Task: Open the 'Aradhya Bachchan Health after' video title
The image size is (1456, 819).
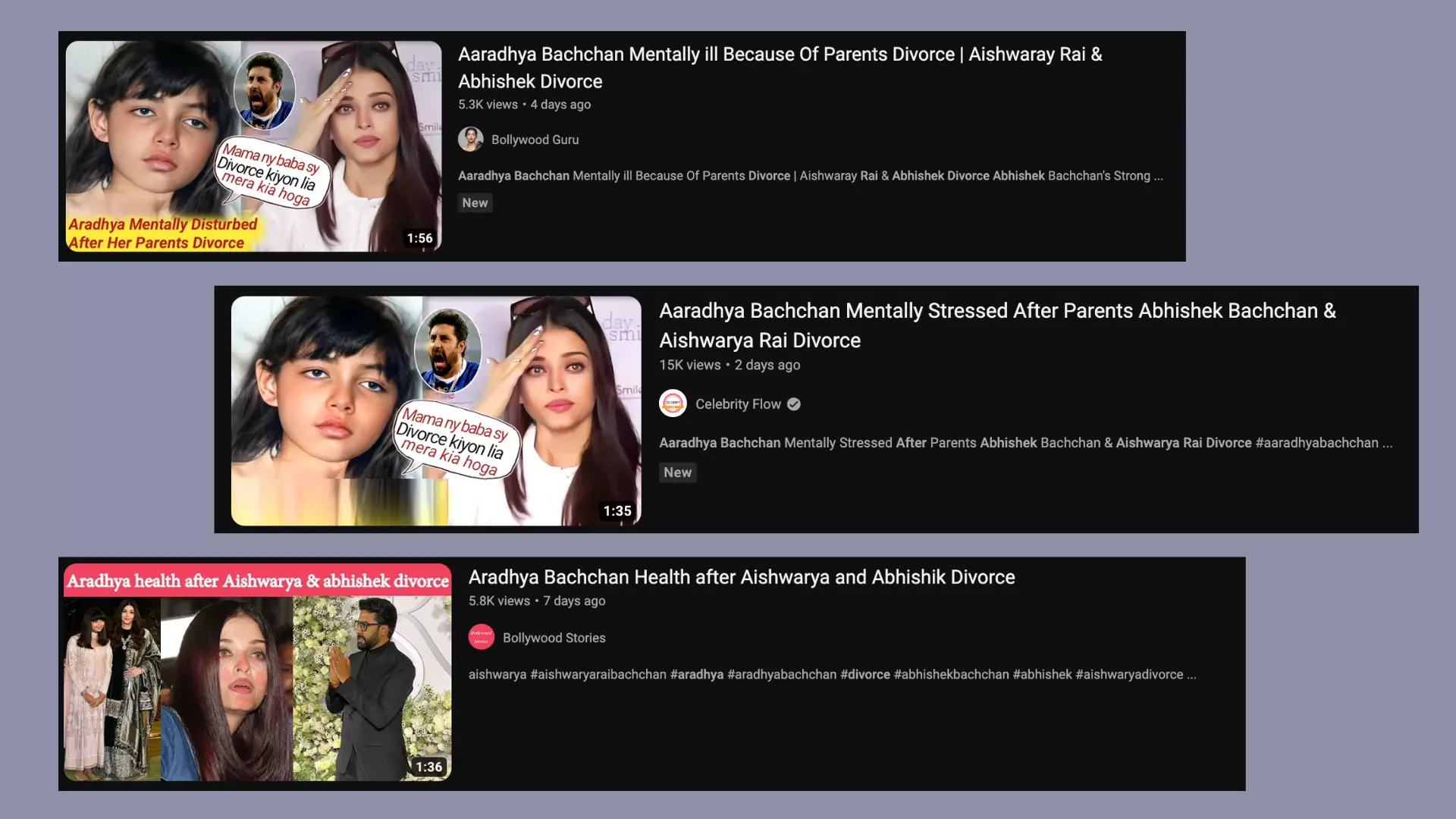Action: coord(742,577)
